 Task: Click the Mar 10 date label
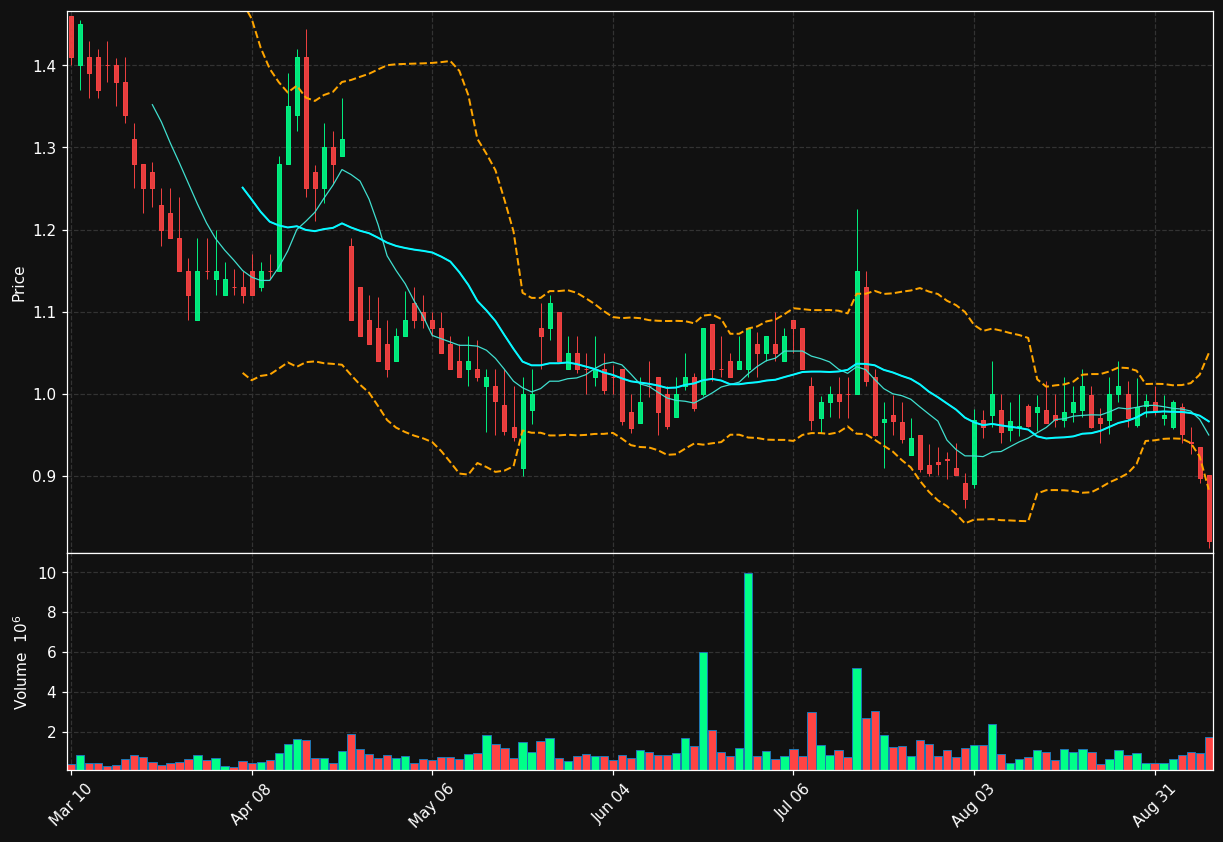(x=70, y=805)
